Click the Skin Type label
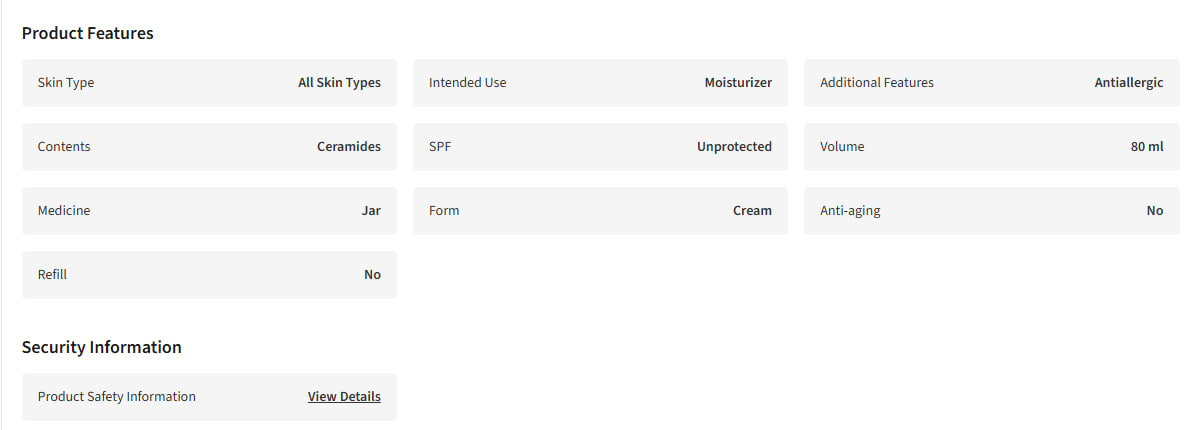The width and height of the screenshot is (1200, 430). [x=66, y=83]
